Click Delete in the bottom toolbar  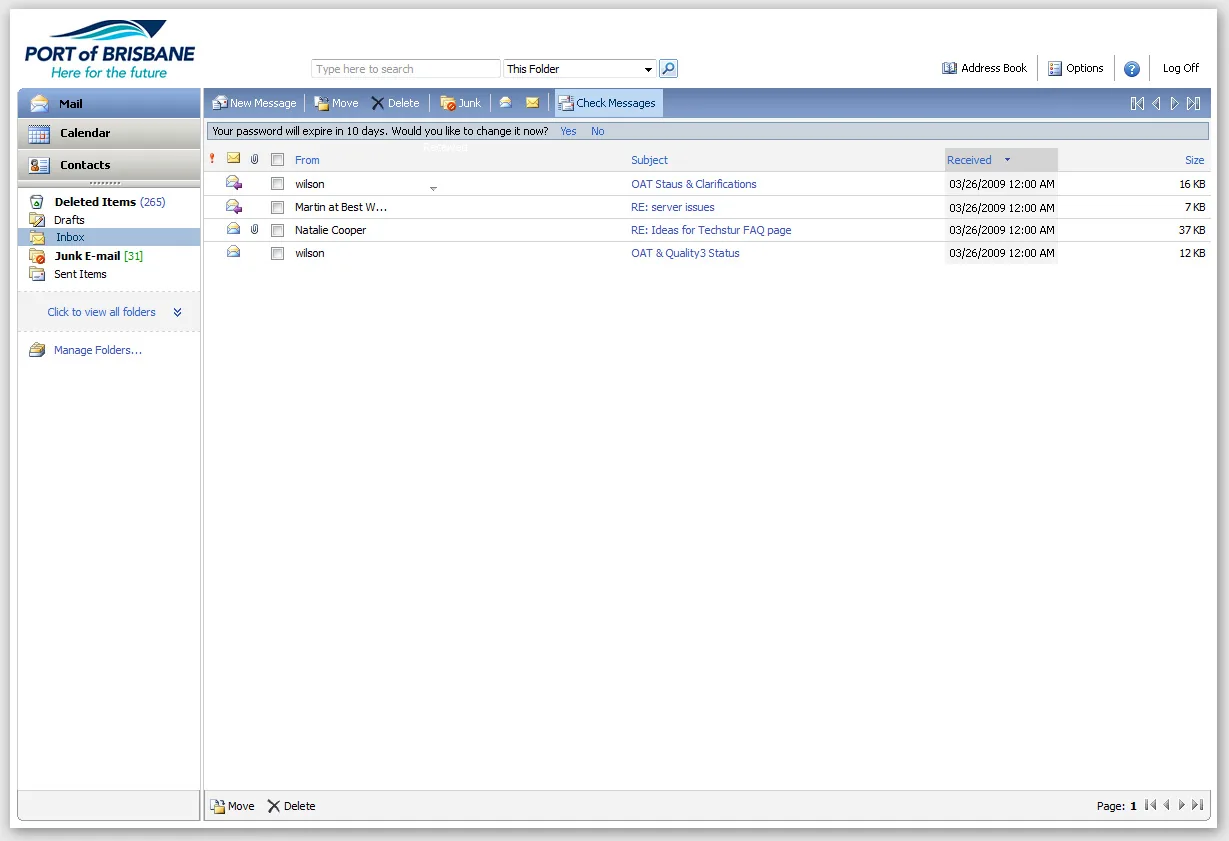coord(291,806)
